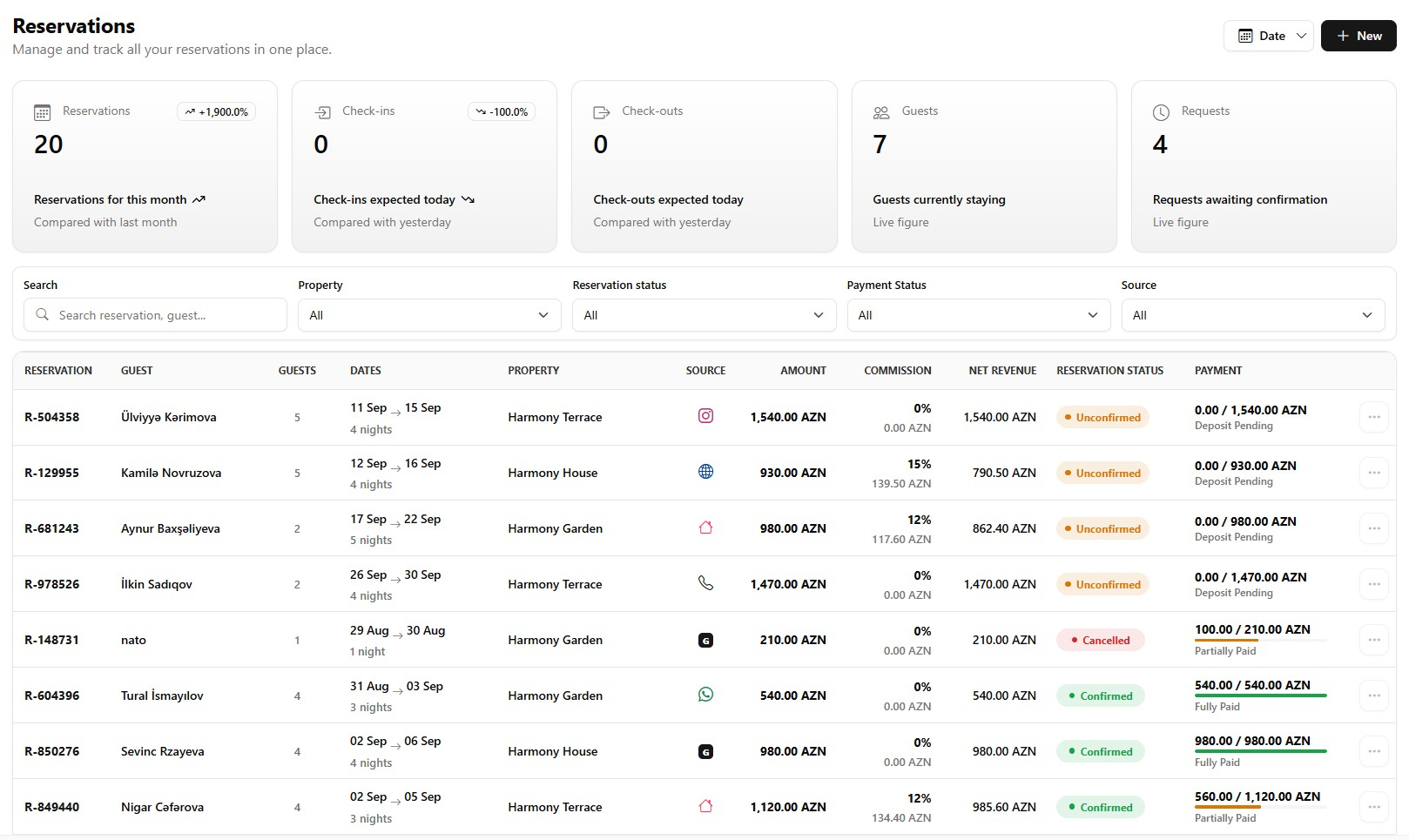Click the -100.0% trend badge
The width and height of the screenshot is (1409, 840).
[x=502, y=111]
